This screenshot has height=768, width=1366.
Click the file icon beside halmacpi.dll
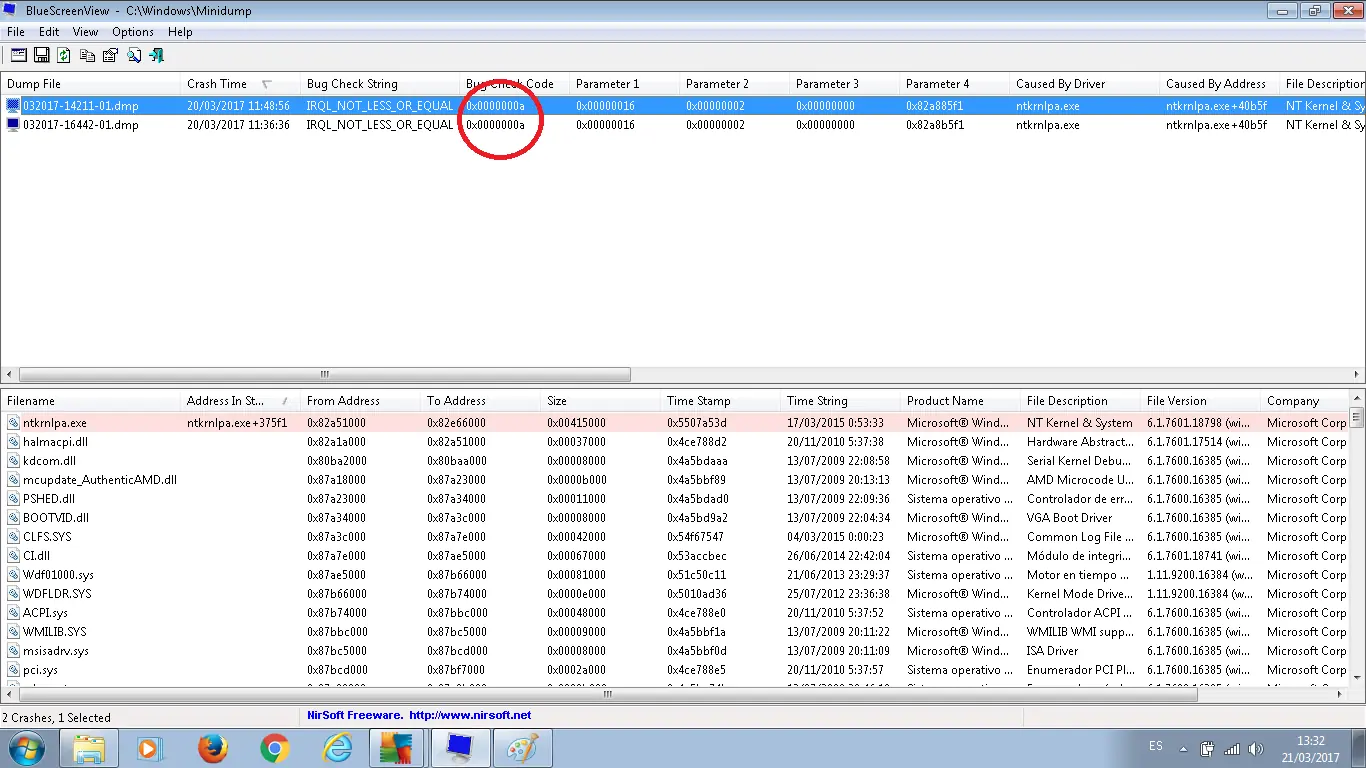(x=13, y=442)
